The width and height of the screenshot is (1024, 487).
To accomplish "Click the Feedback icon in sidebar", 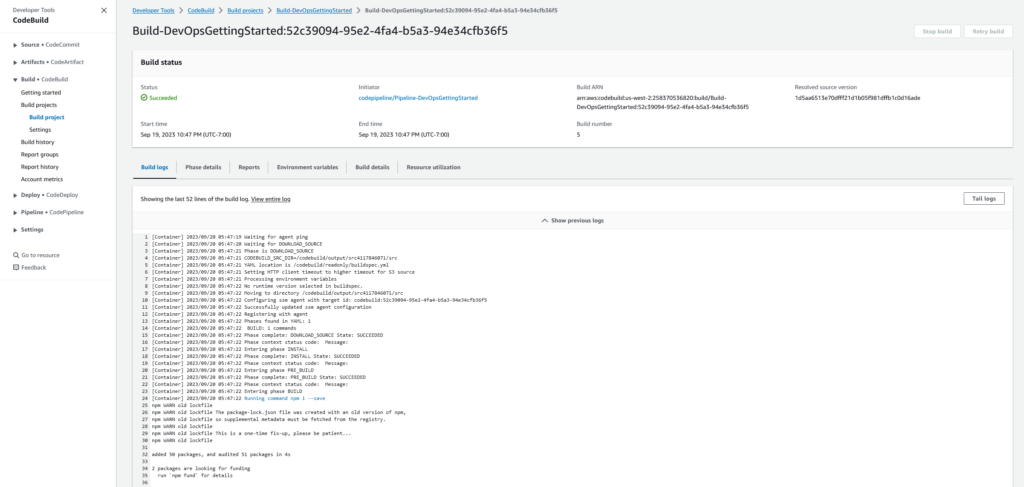I will (x=16, y=267).
